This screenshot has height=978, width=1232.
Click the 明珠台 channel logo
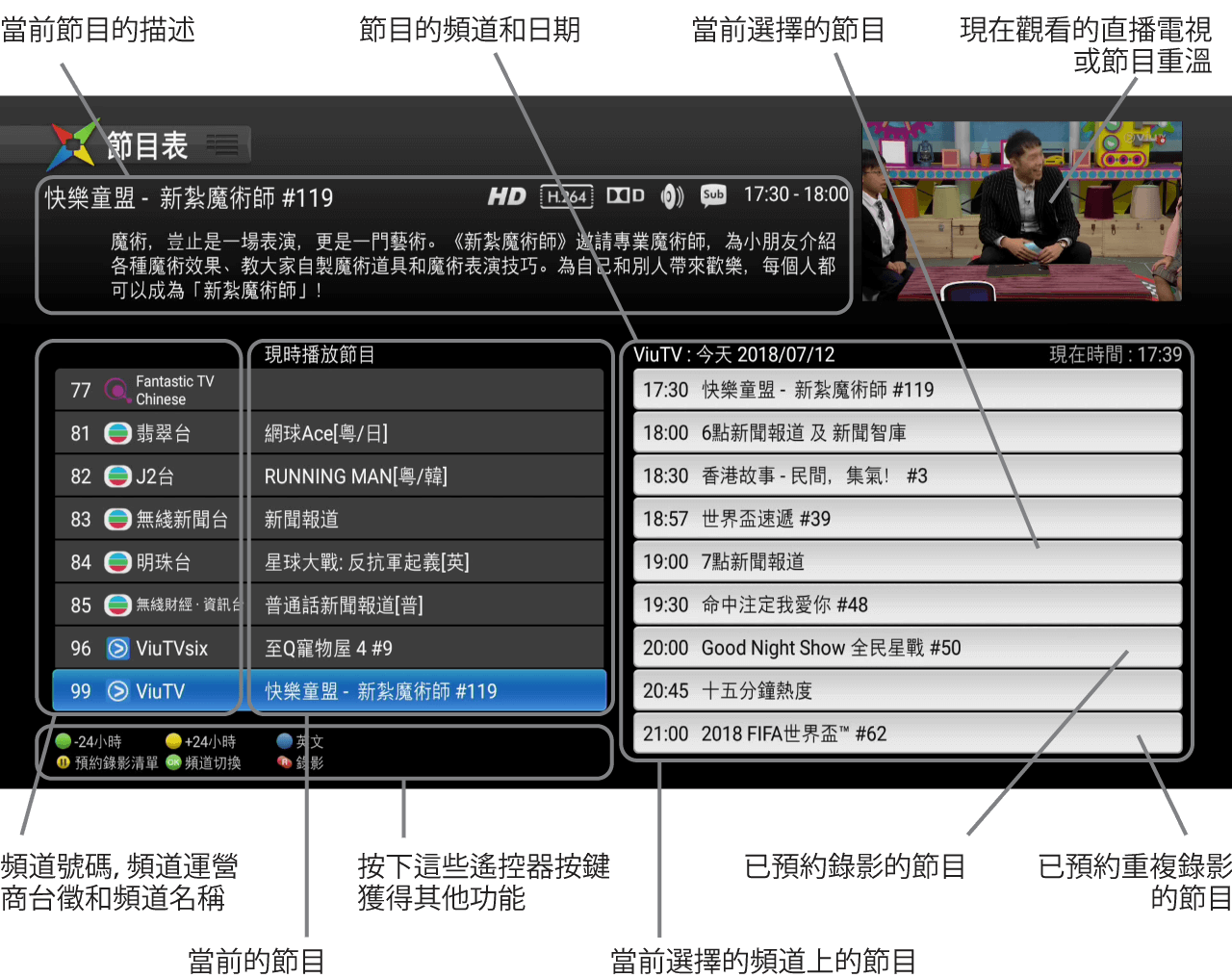117,562
